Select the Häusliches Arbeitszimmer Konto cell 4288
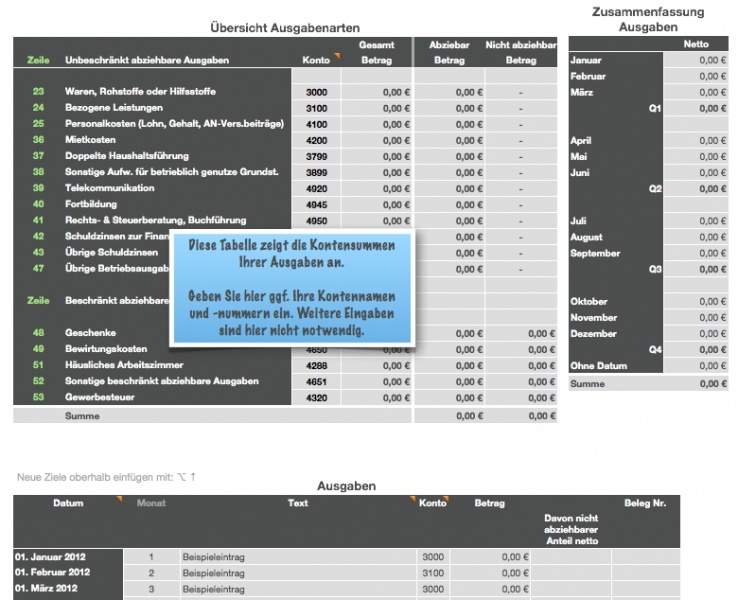738x600 pixels. 317,365
